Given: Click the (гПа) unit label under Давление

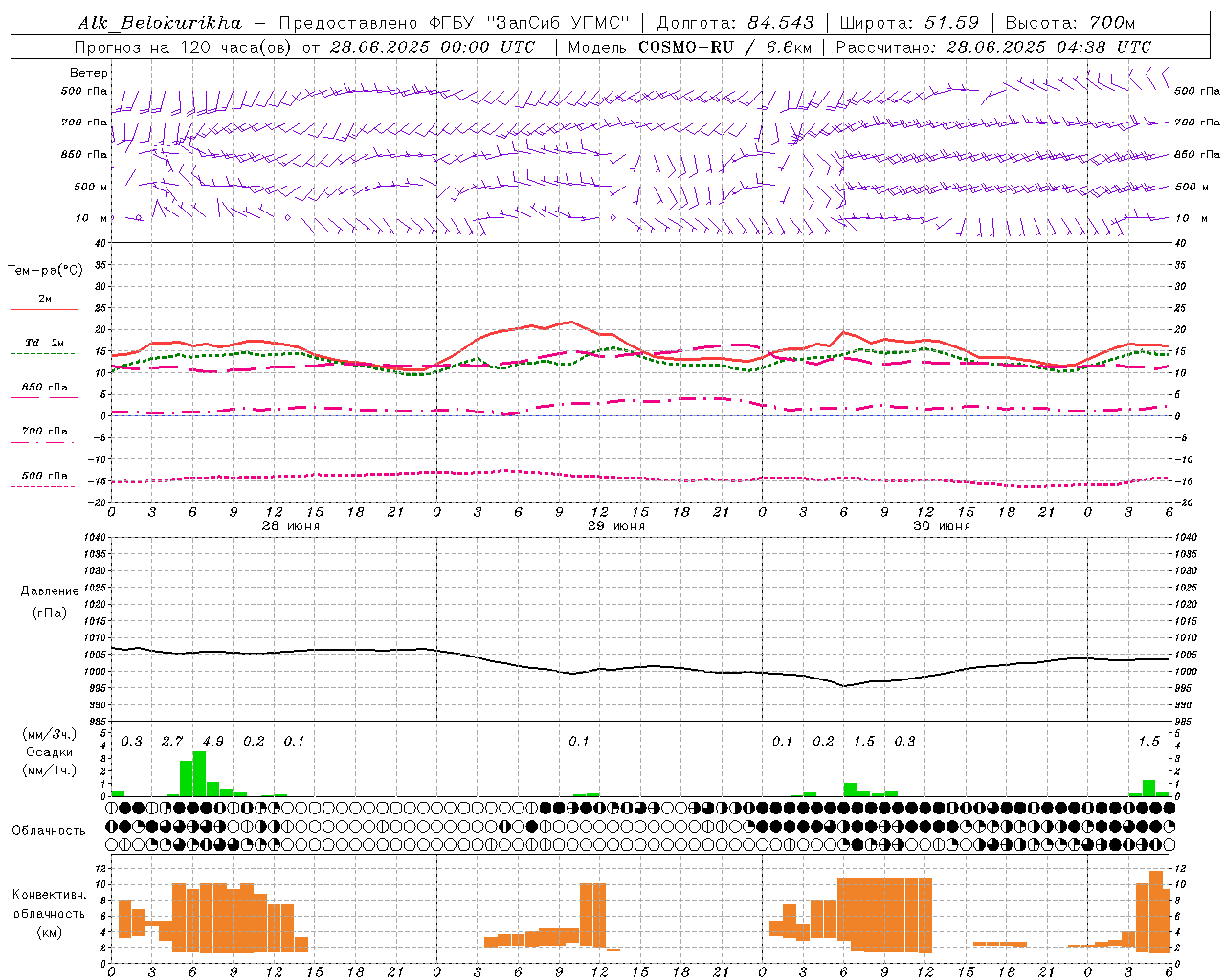Looking at the screenshot, I should (x=49, y=612).
